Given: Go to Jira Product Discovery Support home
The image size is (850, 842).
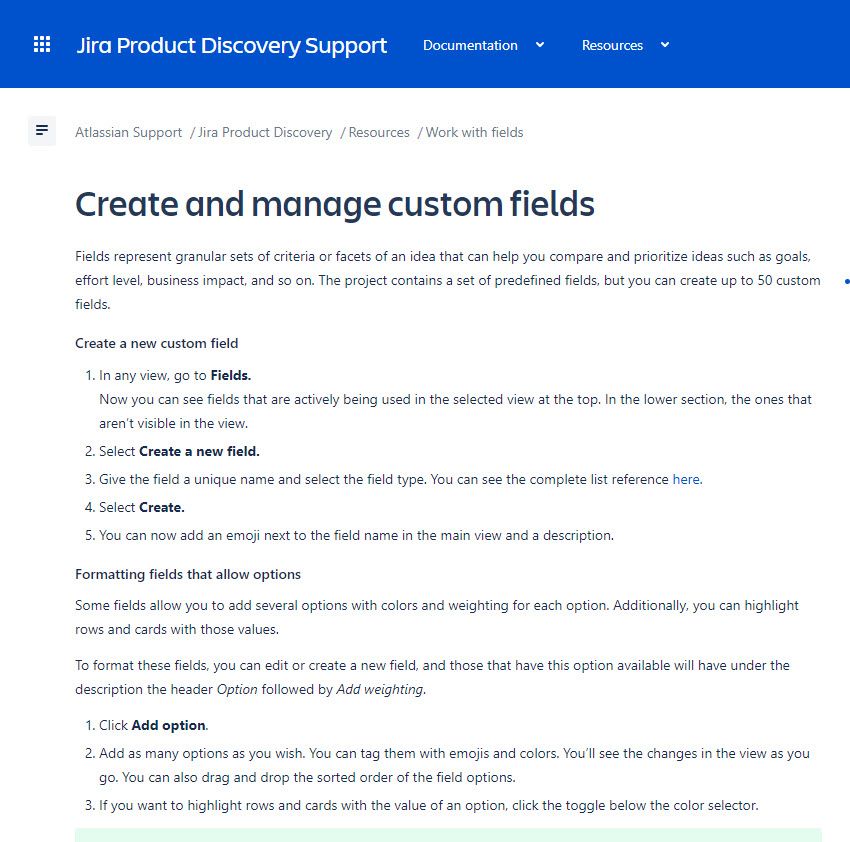Looking at the screenshot, I should (x=231, y=46).
